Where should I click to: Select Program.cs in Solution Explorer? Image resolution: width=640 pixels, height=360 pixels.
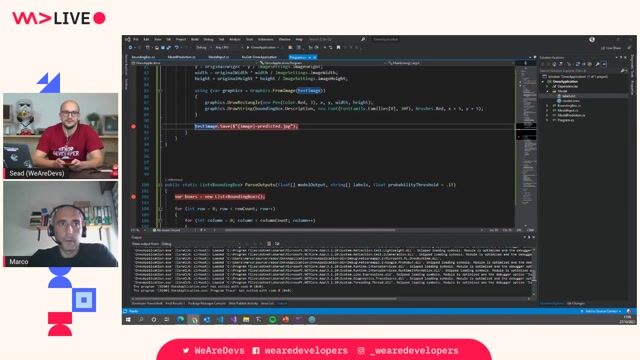click(x=566, y=120)
